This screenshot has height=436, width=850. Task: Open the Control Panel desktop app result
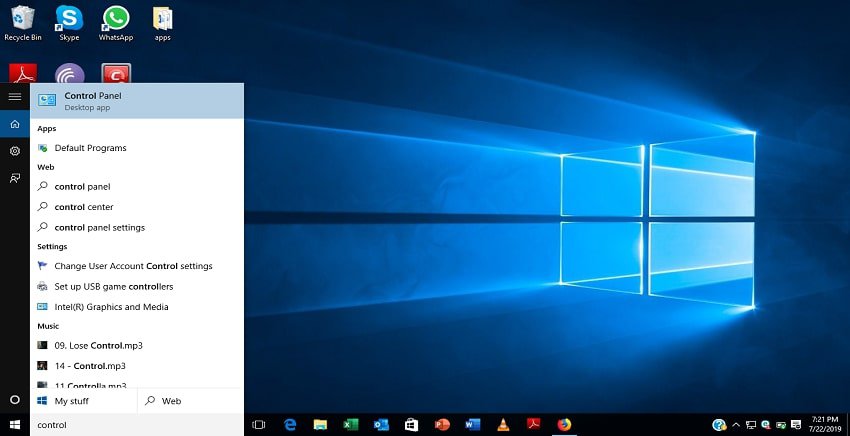pos(137,101)
